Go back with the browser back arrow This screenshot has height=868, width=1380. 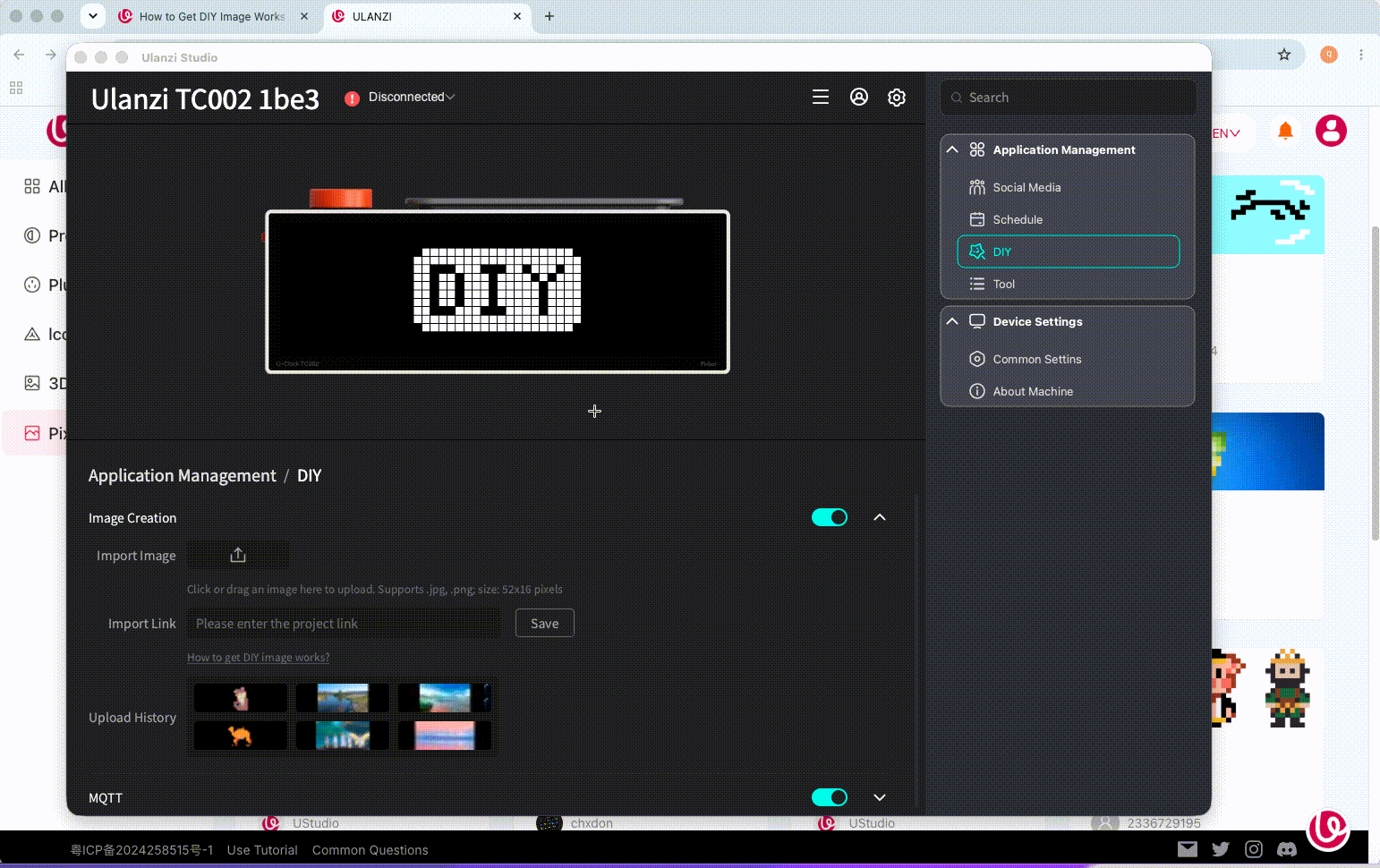pyautogui.click(x=19, y=55)
